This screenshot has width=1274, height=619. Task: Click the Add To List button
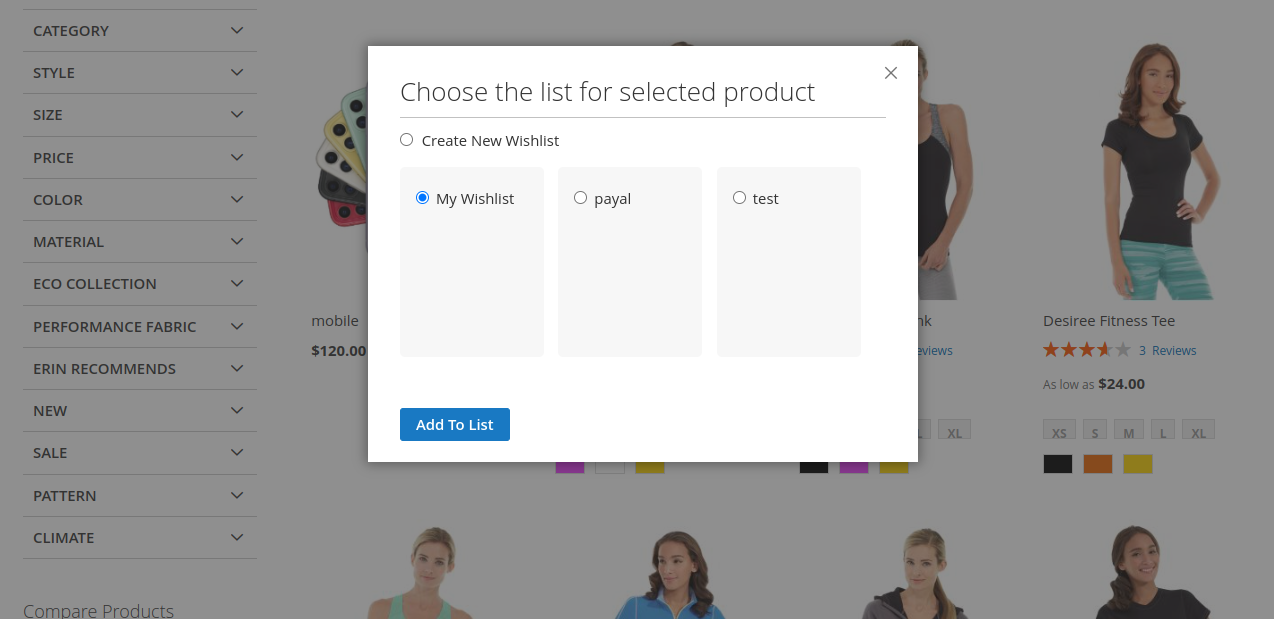(455, 424)
